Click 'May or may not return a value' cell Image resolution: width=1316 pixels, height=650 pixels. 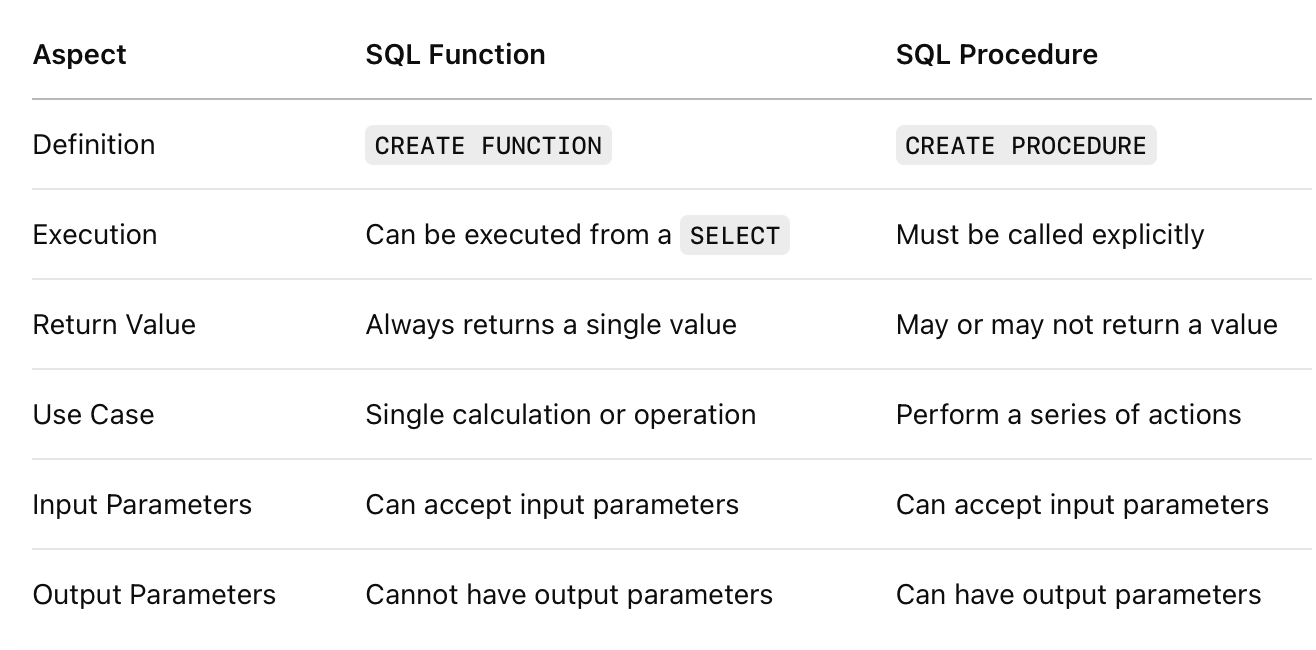(x=1087, y=325)
